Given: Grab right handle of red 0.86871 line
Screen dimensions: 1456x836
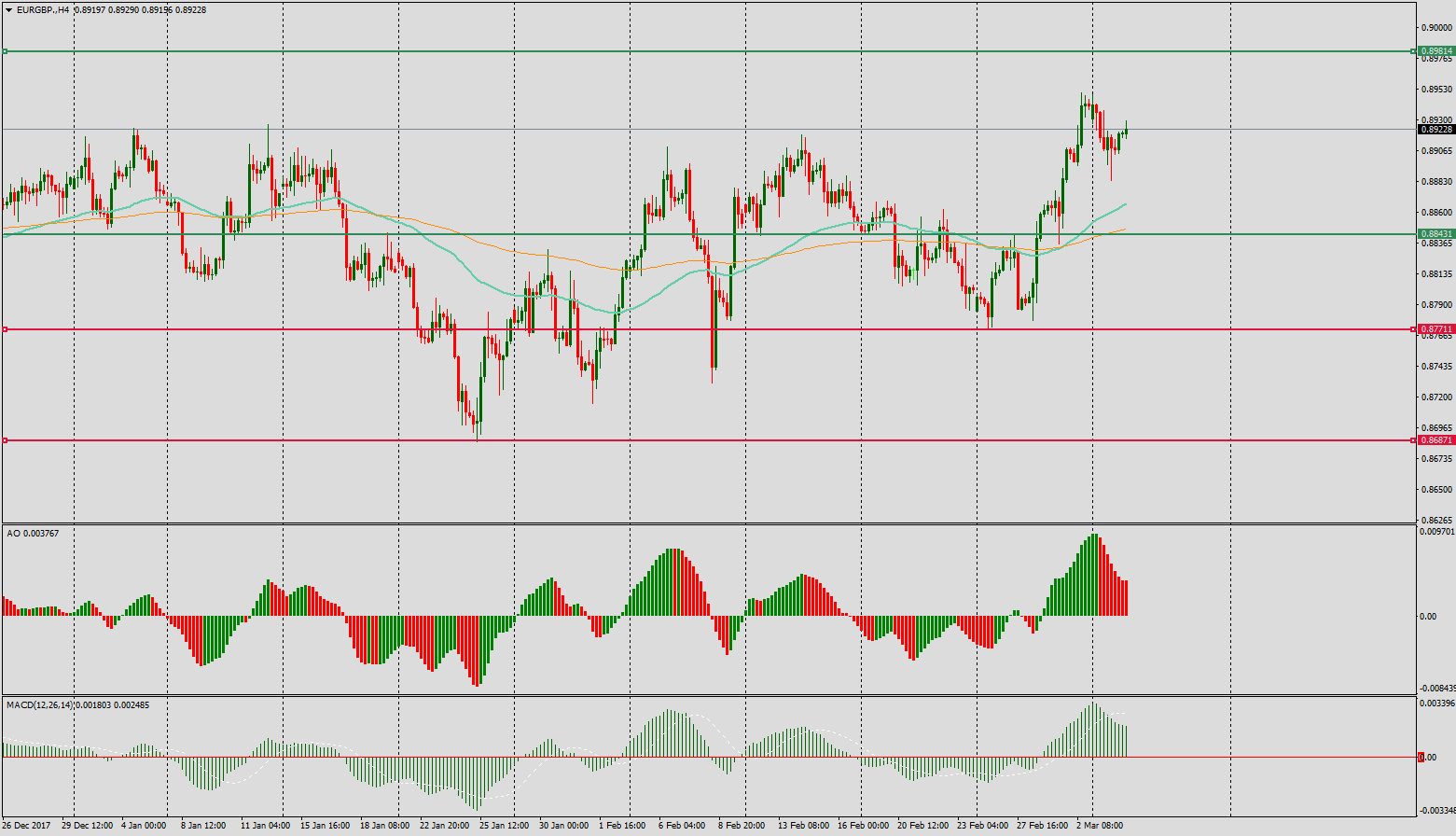Looking at the screenshot, I should [x=1414, y=440].
